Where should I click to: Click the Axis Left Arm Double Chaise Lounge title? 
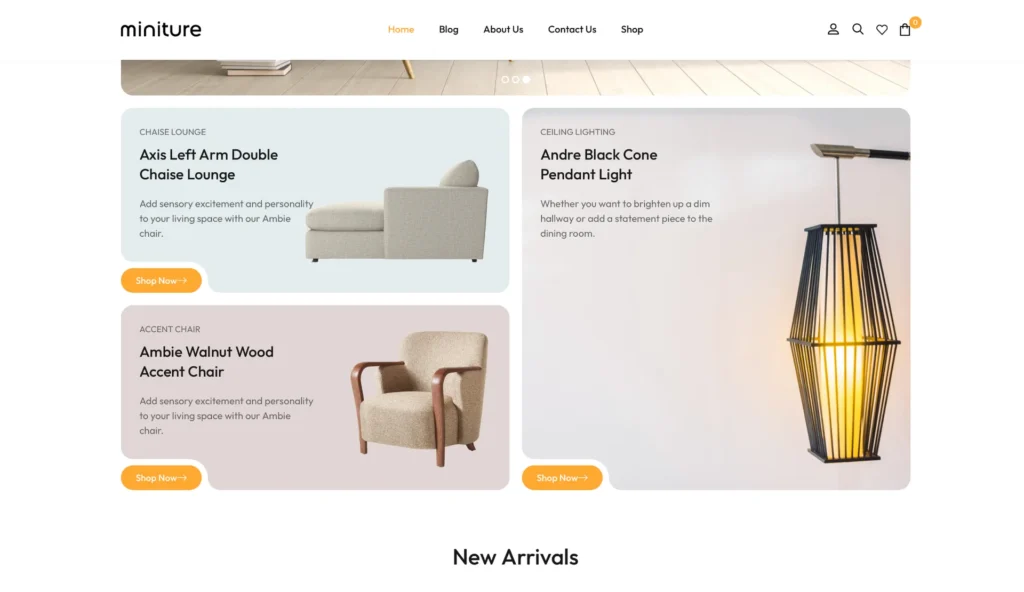click(208, 165)
